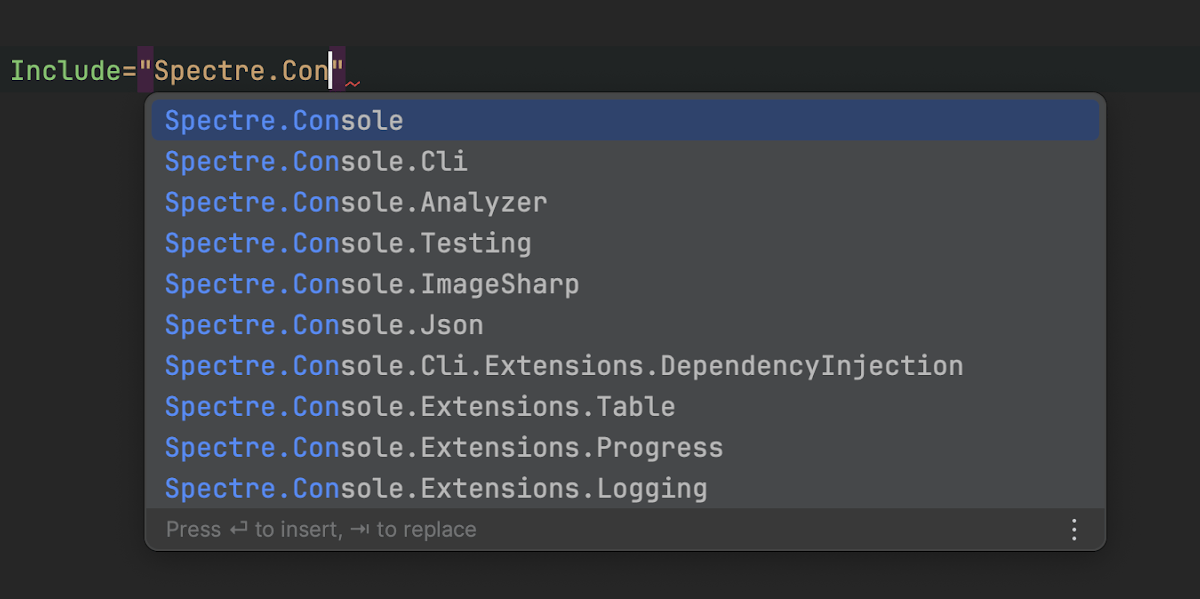Select Spectre.Console.Extensions.Logging at the list bottom
Image resolution: width=1200 pixels, height=599 pixels.
click(x=436, y=489)
